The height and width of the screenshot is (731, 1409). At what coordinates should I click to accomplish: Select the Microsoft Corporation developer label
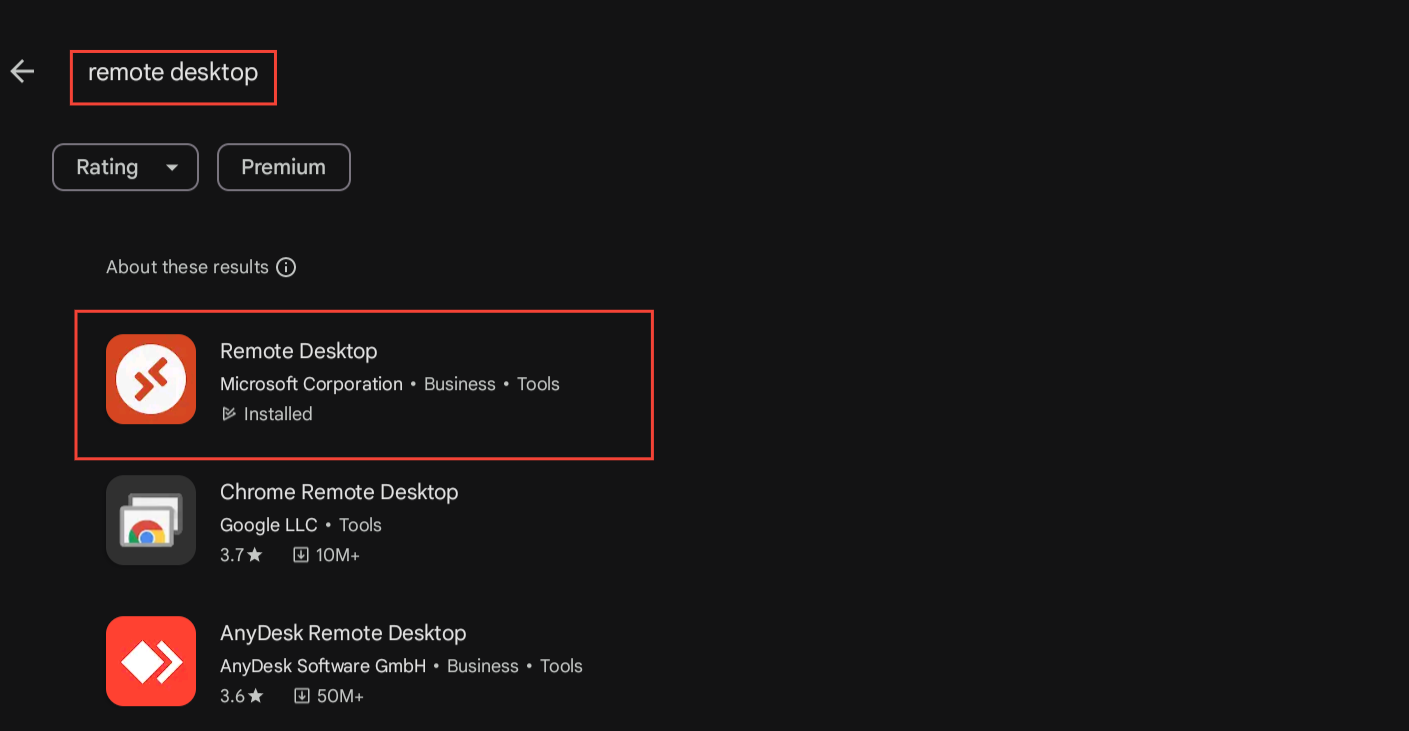pos(311,384)
